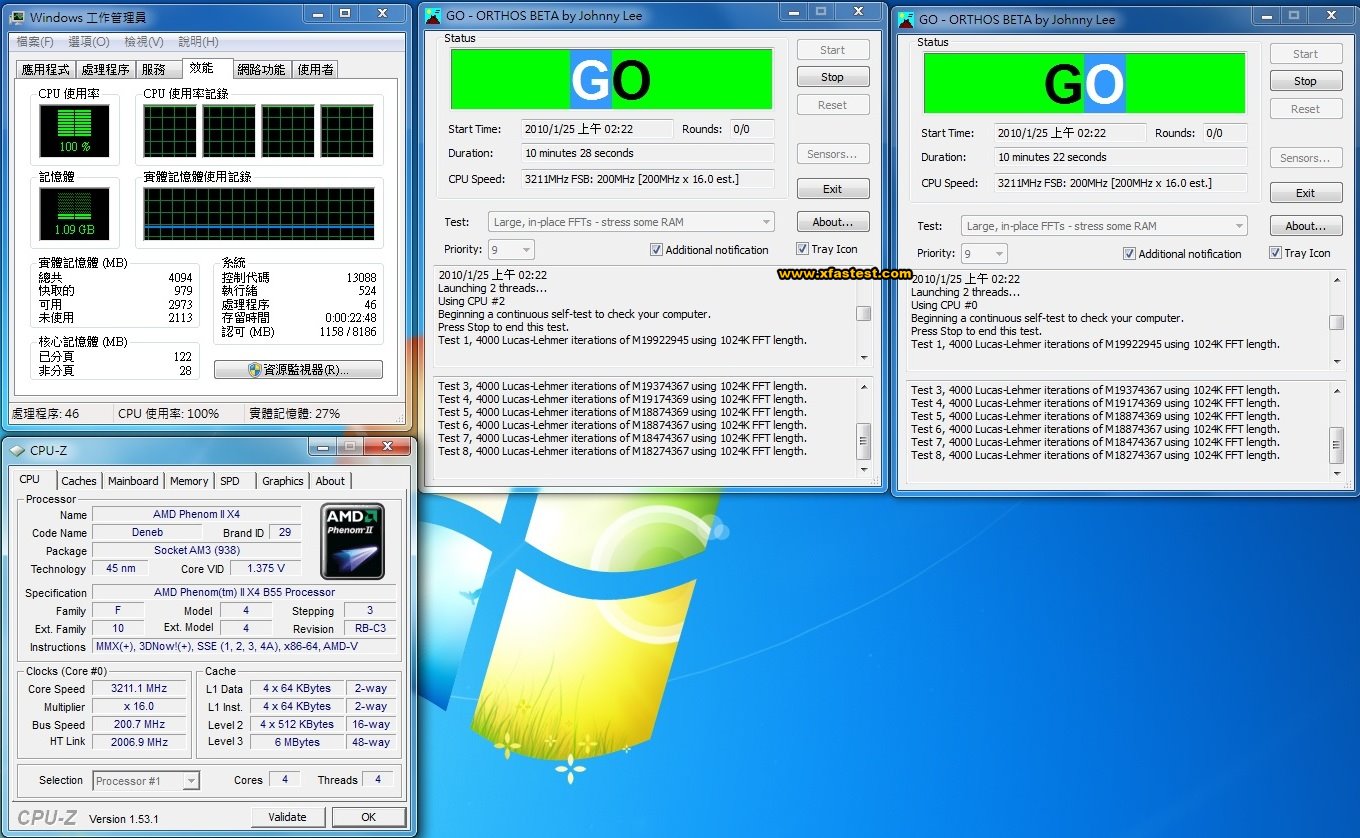1360x838 pixels.
Task: Click the right ORTHOS window title icon
Action: click(905, 19)
